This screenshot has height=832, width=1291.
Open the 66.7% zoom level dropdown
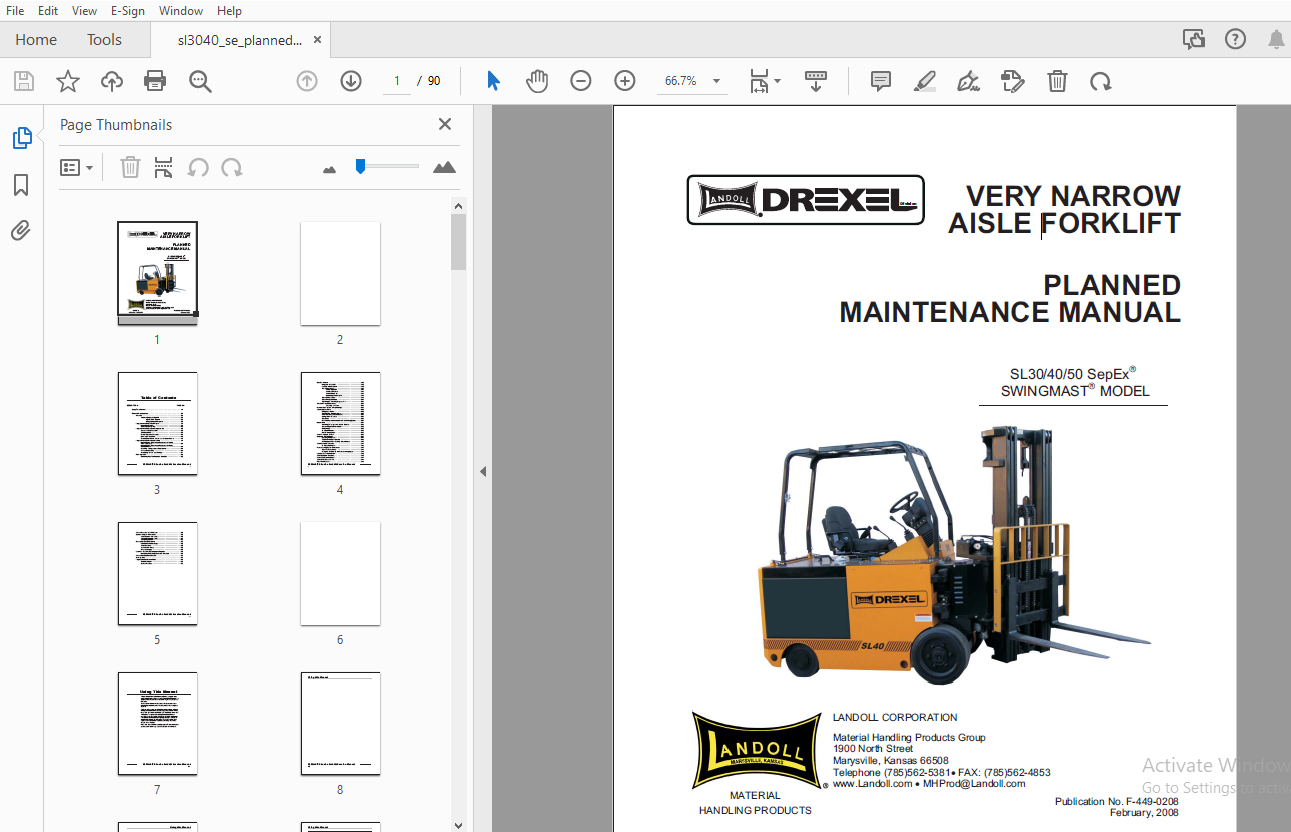[691, 81]
